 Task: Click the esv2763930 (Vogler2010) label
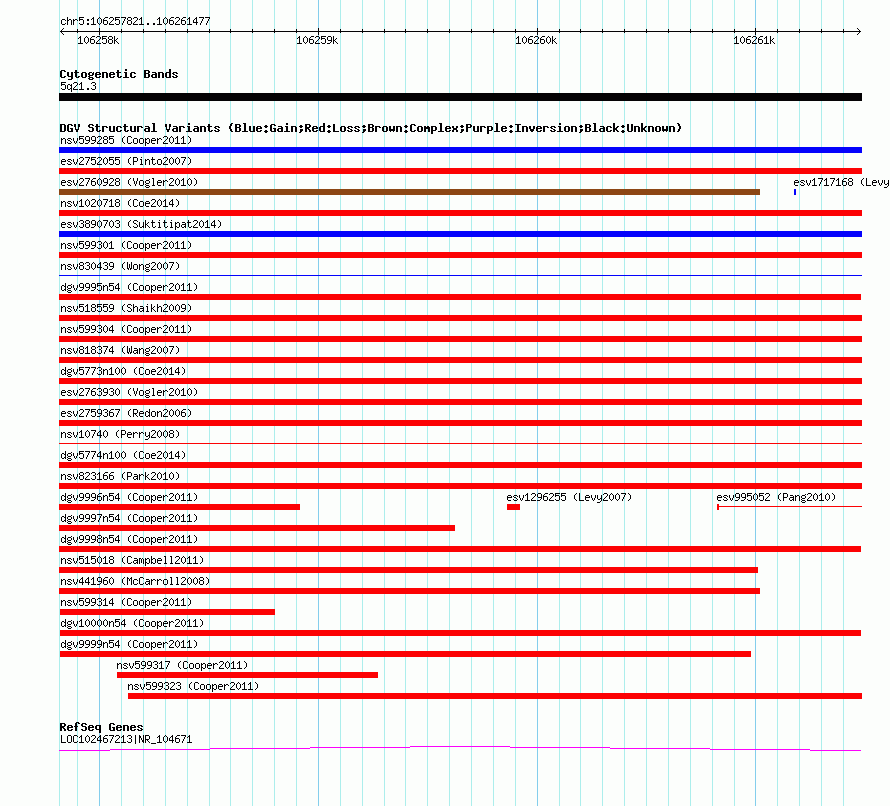click(x=129, y=392)
